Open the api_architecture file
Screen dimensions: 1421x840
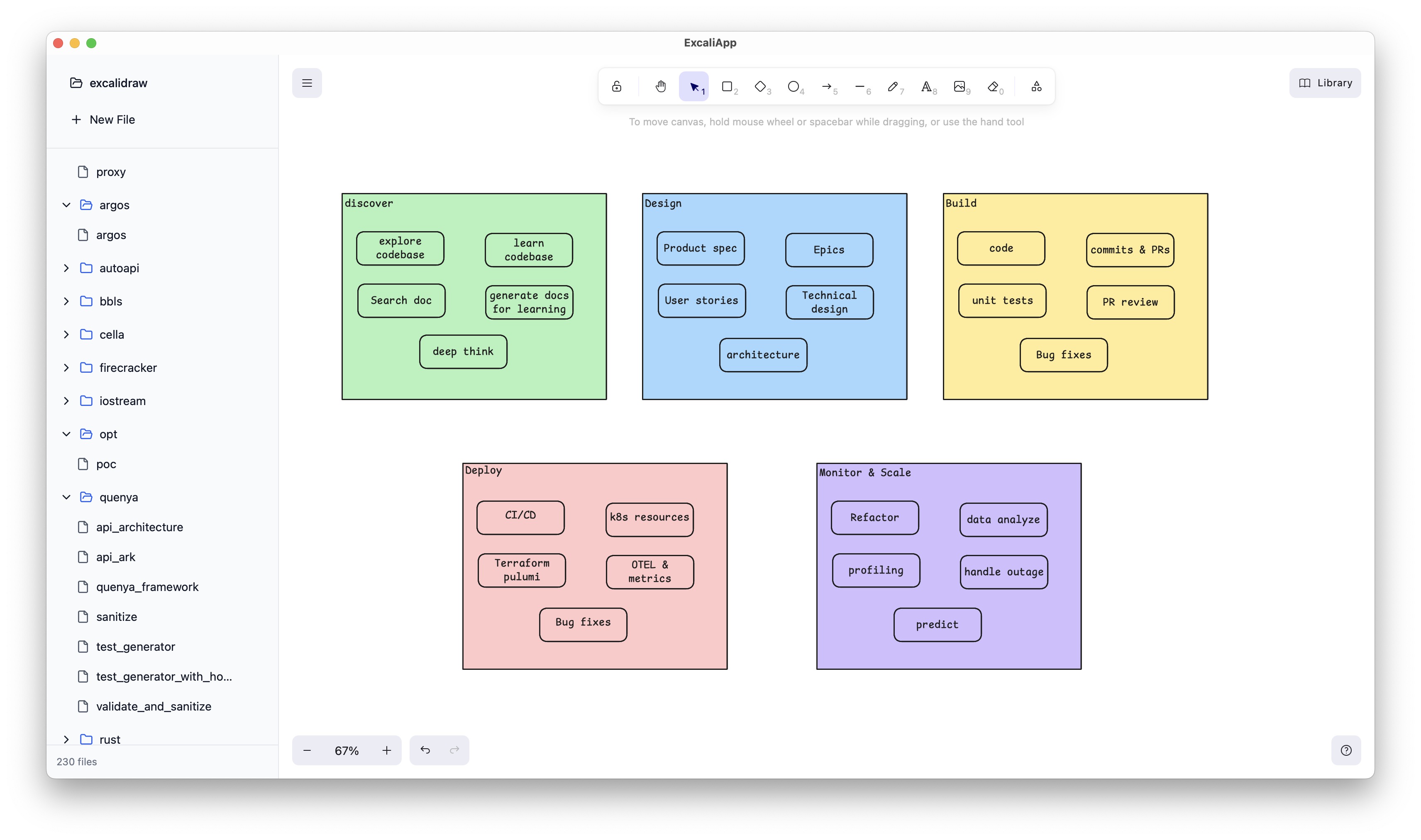coord(139,527)
